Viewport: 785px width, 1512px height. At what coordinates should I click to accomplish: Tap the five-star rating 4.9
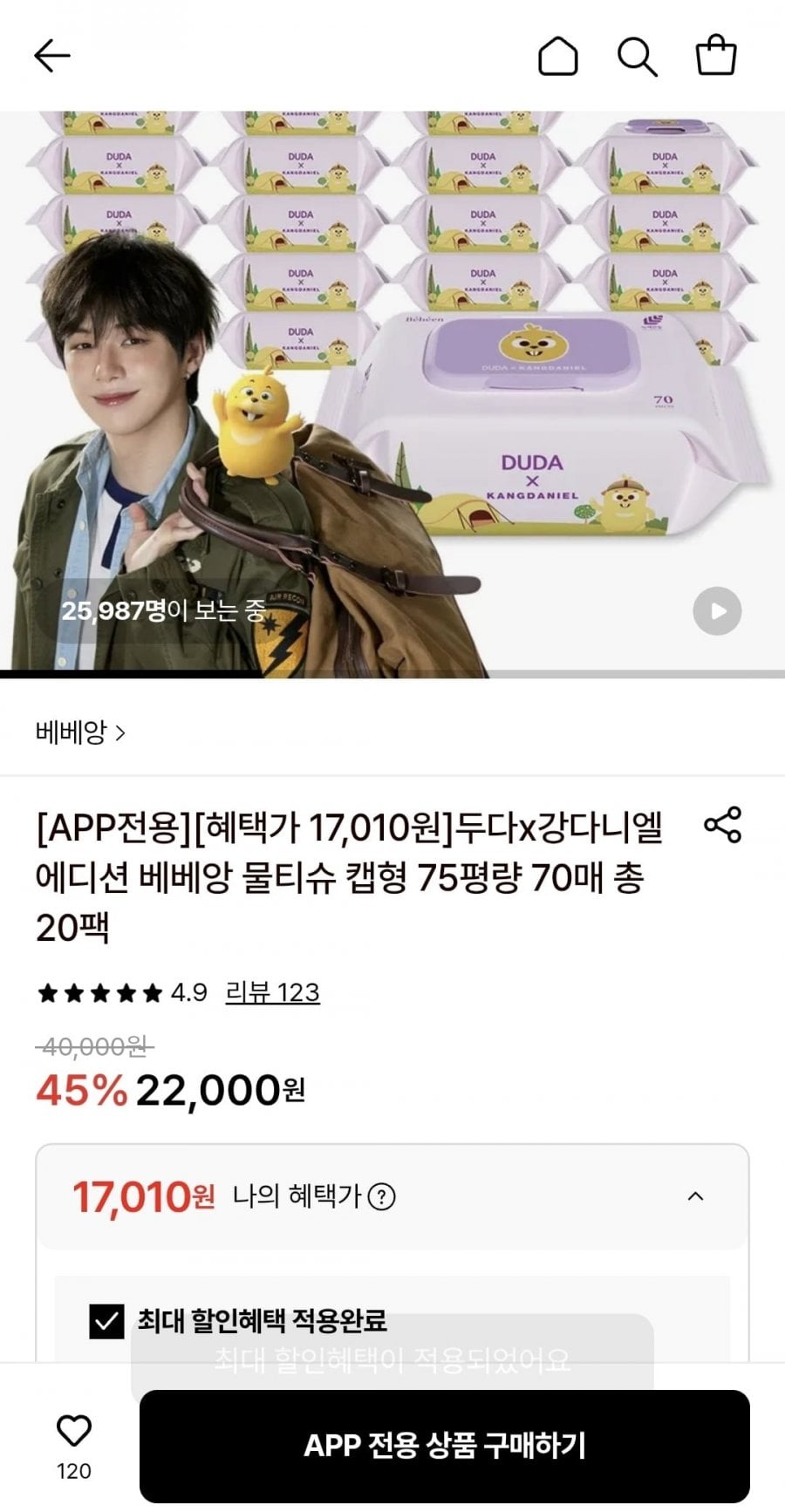pos(122,992)
